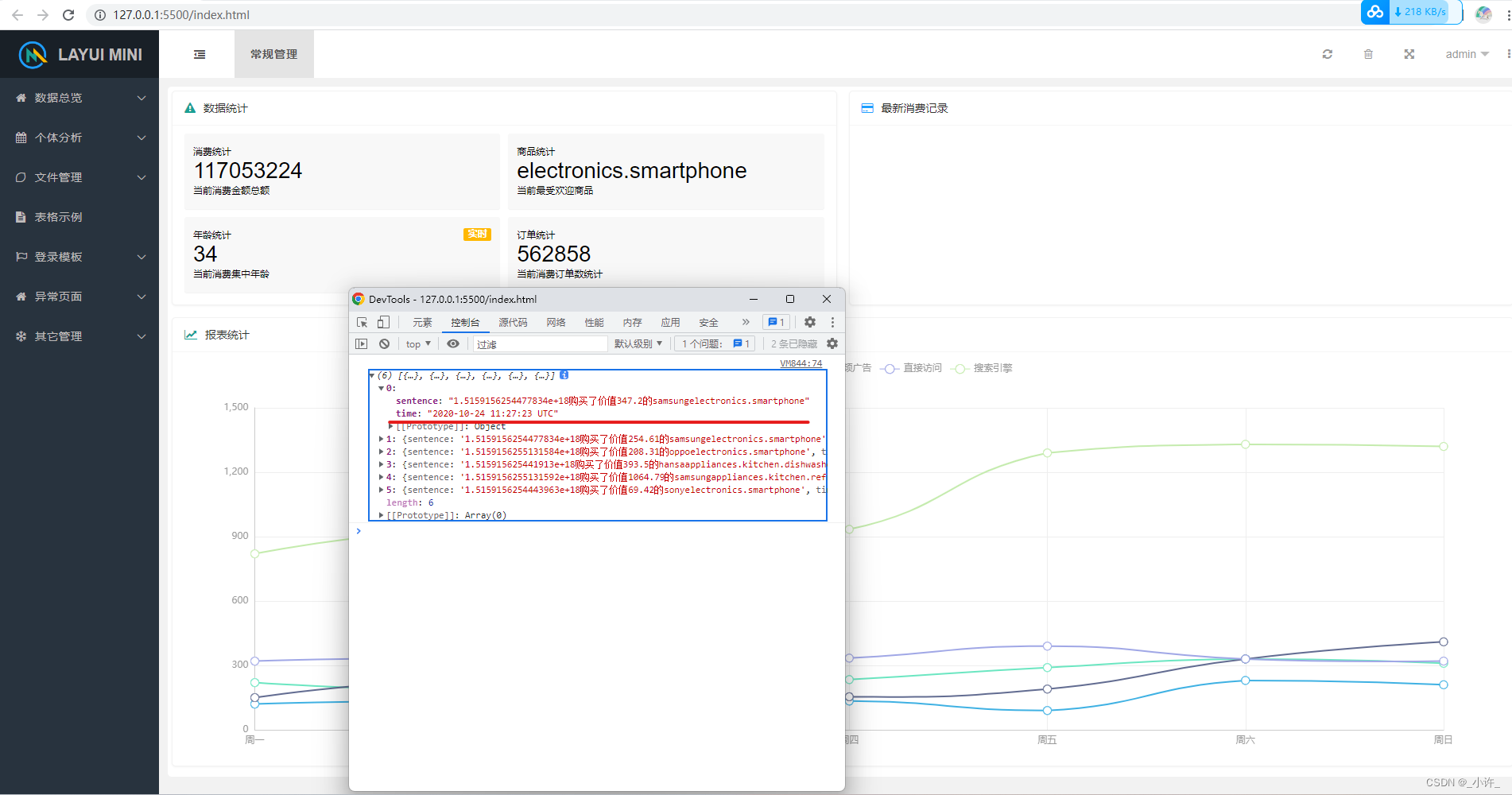Click the 1 个问题 issues button
Screen dimensions: 1512x795
click(x=715, y=343)
